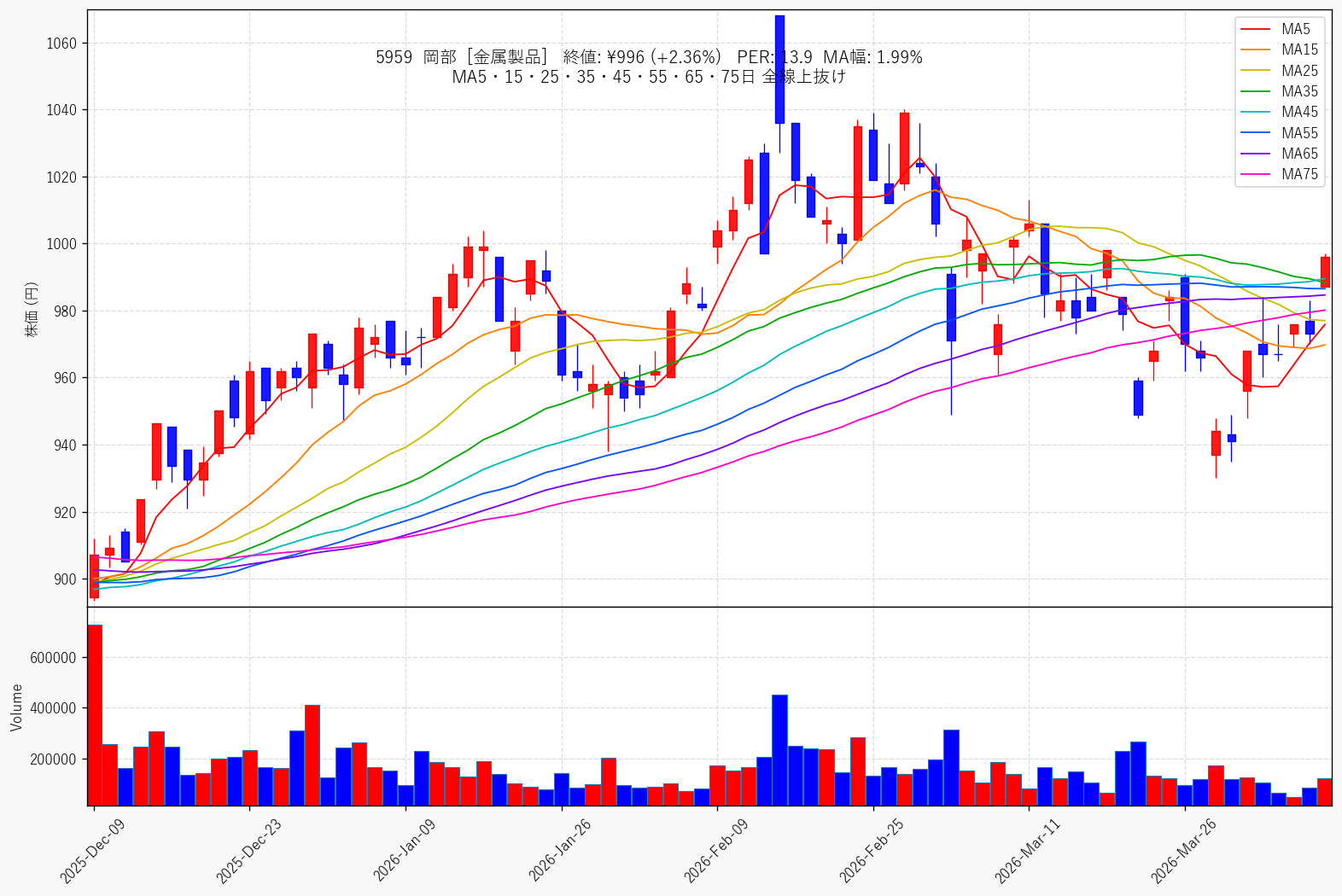The image size is (1342, 896).
Task: Click the 1060 price axis label
Action: (x=61, y=44)
